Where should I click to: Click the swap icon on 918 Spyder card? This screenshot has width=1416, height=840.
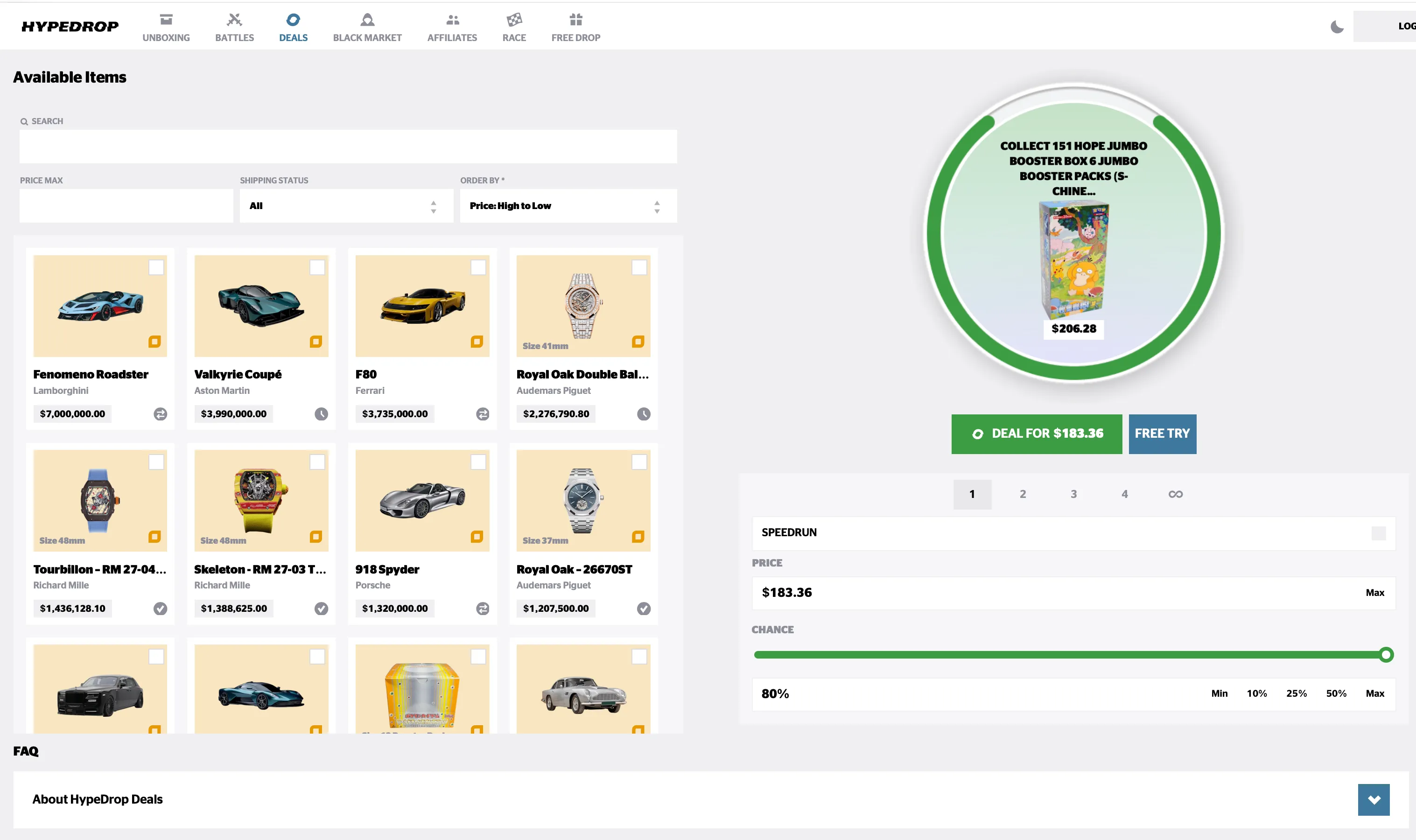tap(483, 609)
